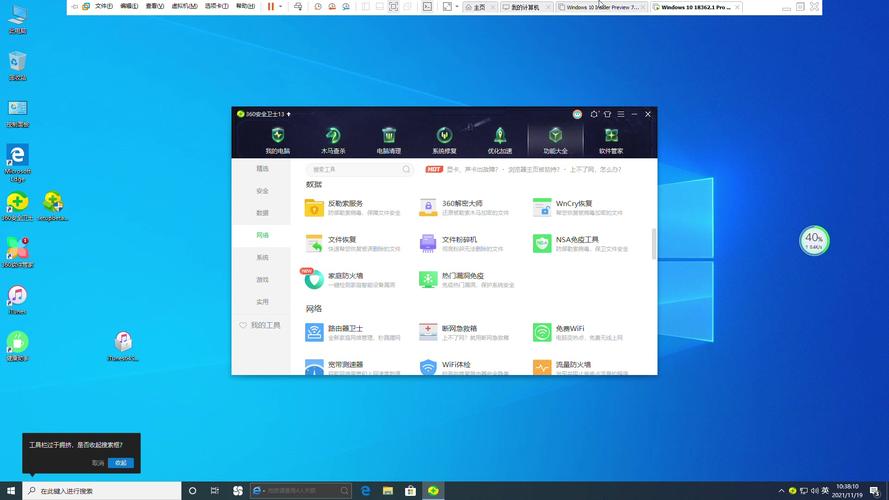Viewport: 889px width, 500px height.
Task: Launch 热门漏洞免疫 vulnerability immunity tool
Action: coord(466,279)
